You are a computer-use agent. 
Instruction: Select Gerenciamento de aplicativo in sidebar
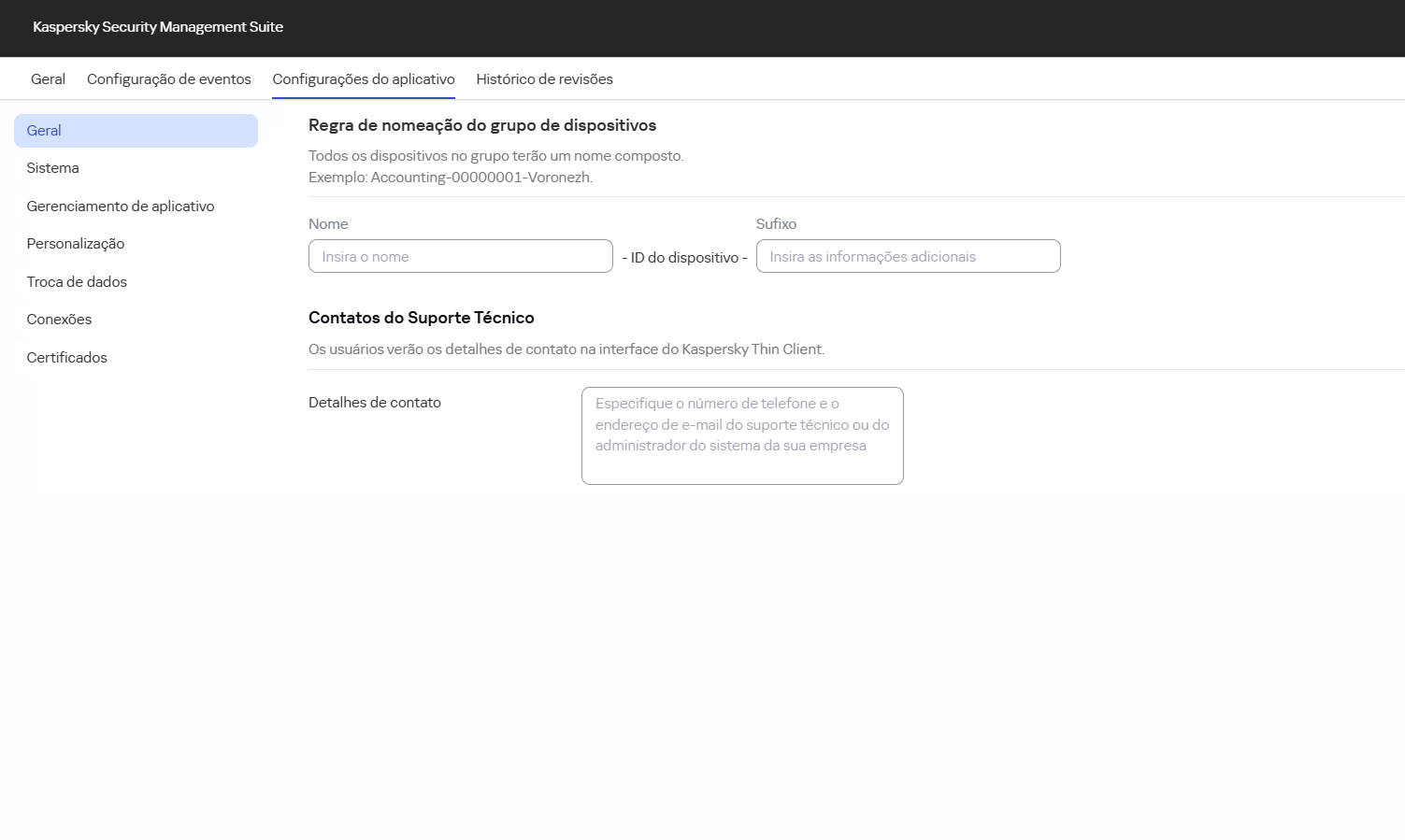[120, 206]
